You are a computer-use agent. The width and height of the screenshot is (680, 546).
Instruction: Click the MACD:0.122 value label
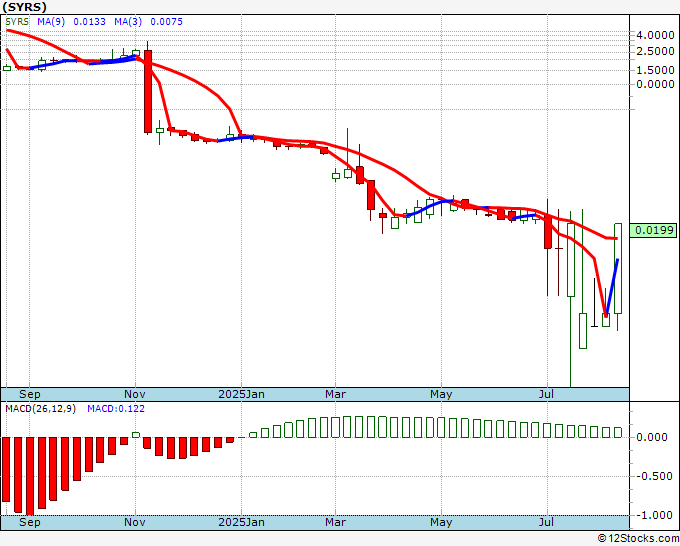pyautogui.click(x=116, y=409)
